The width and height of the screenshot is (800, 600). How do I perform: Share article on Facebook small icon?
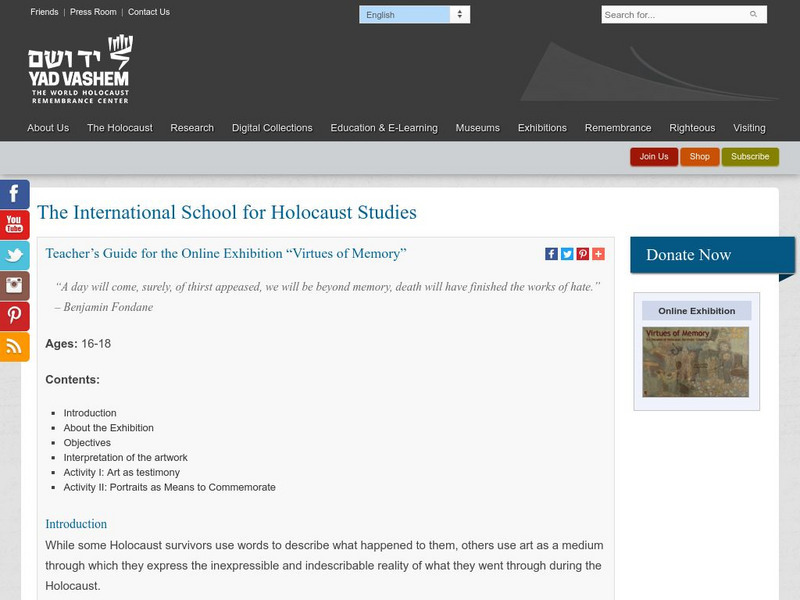(551, 254)
